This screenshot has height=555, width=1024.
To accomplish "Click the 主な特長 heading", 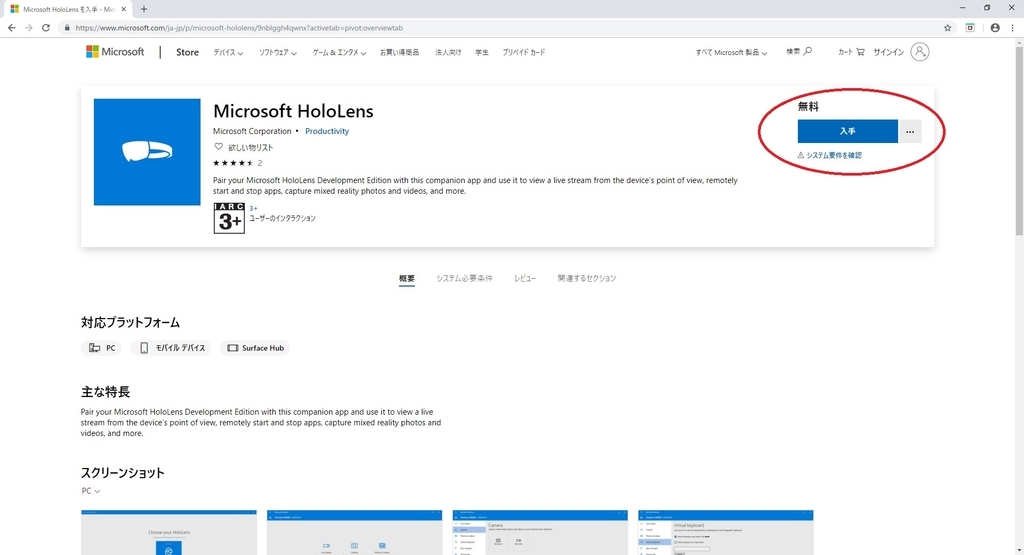I will click(105, 392).
